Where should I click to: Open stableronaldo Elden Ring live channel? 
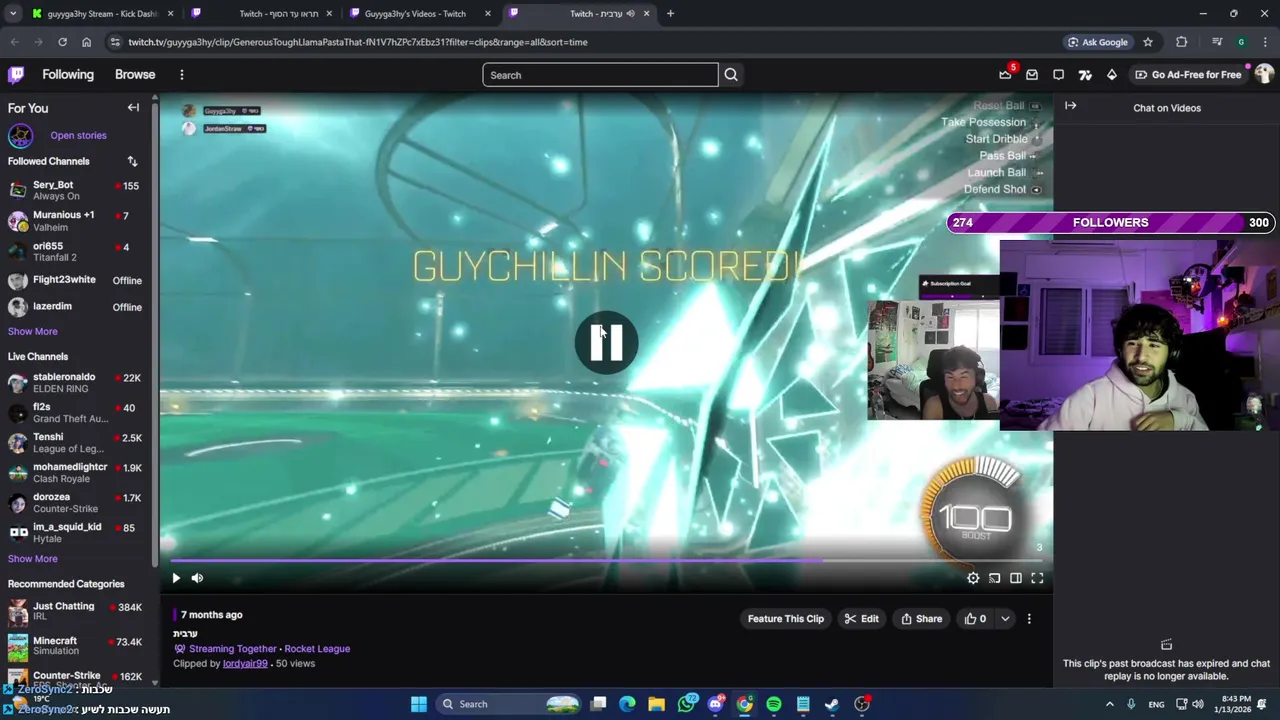[x=74, y=382]
